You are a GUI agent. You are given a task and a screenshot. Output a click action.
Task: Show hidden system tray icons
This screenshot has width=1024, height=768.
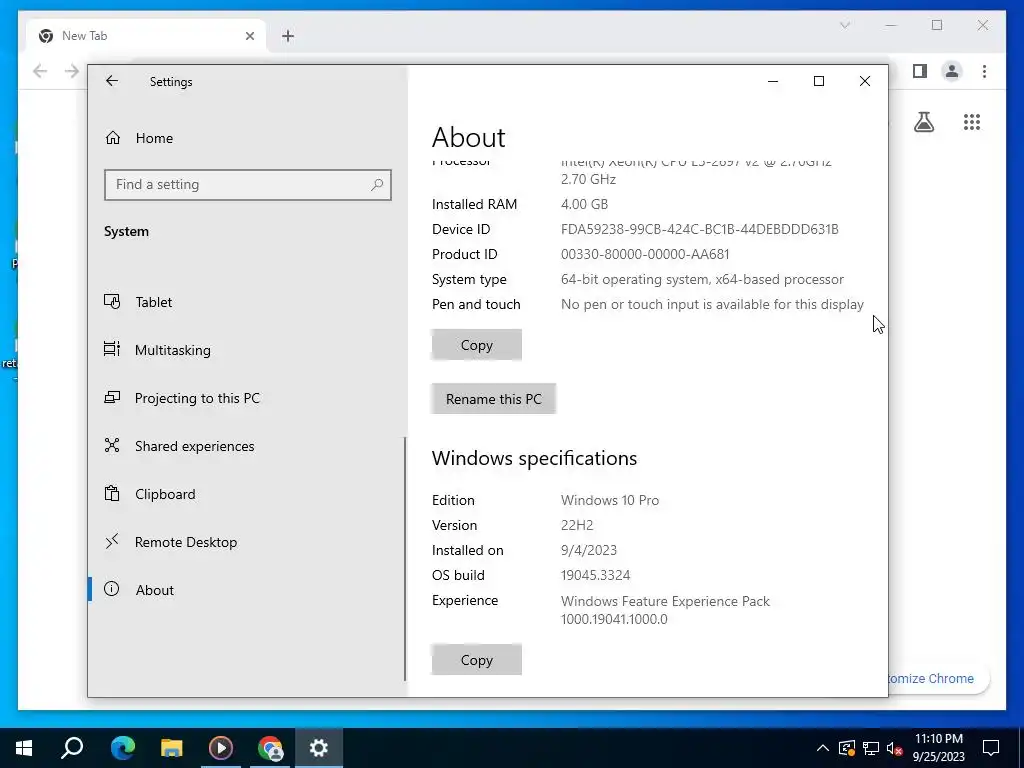(823, 748)
